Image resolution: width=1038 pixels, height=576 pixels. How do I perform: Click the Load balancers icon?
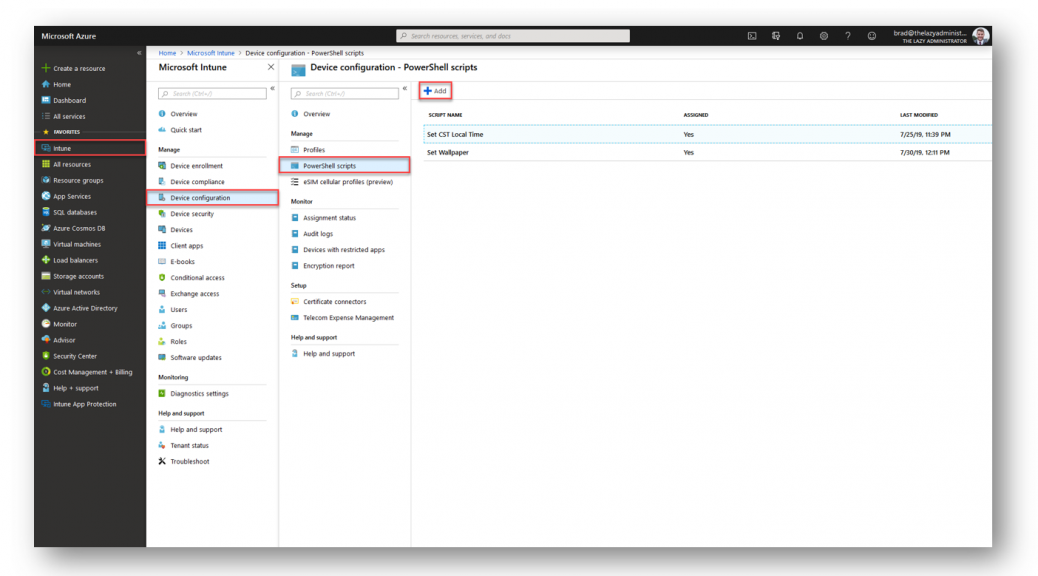click(x=46, y=260)
